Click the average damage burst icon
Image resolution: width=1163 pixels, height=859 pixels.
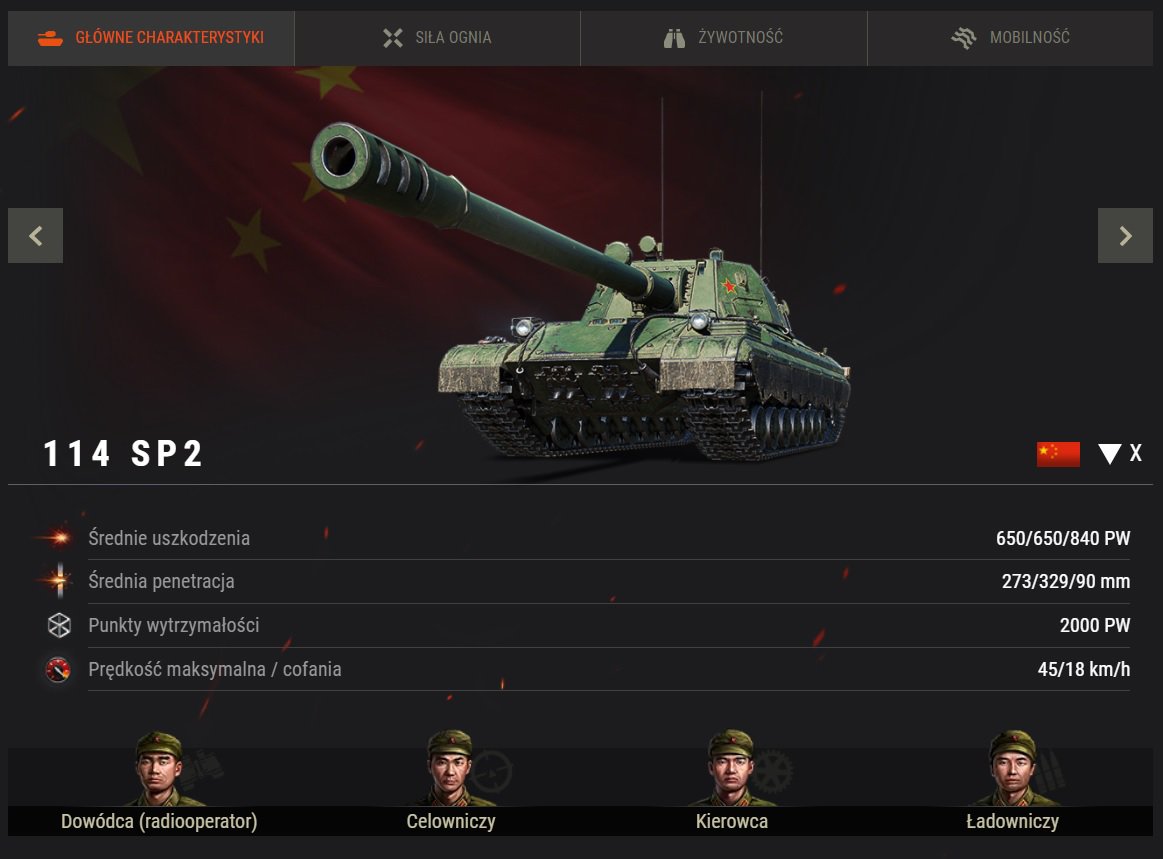click(58, 538)
